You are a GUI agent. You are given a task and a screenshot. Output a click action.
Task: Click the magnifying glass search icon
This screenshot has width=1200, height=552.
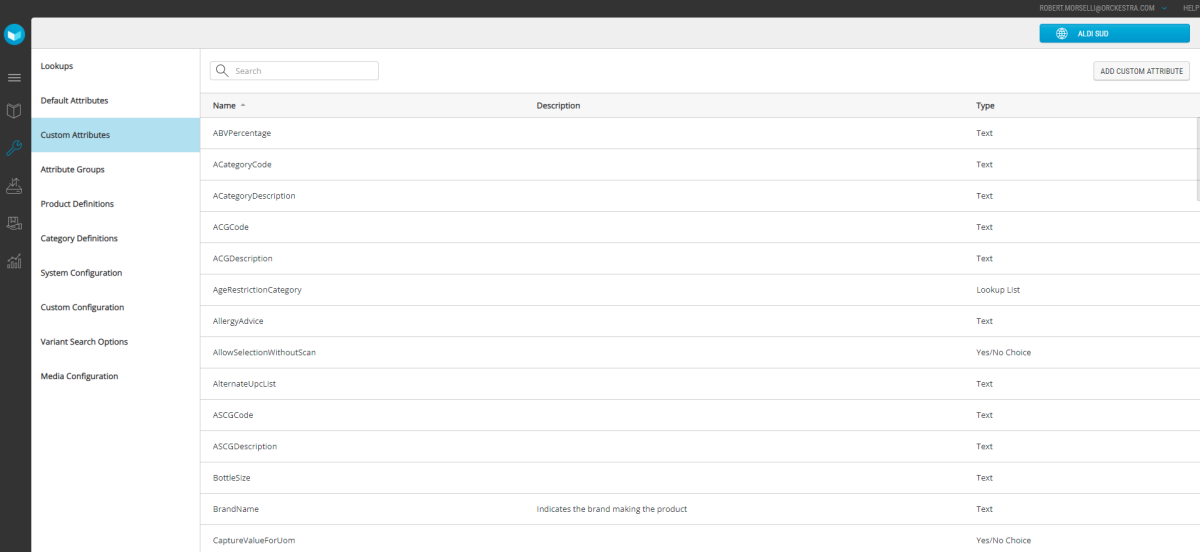222,71
